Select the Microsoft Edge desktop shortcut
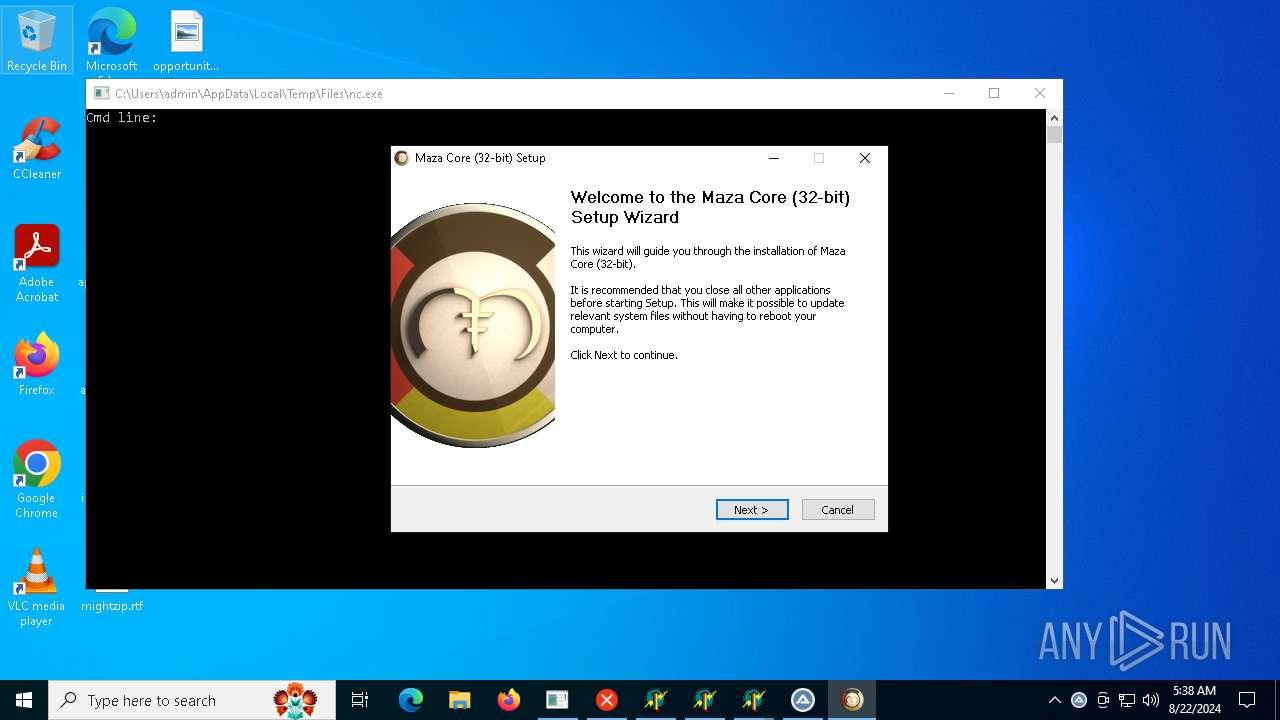Viewport: 1280px width, 720px height. point(111,41)
